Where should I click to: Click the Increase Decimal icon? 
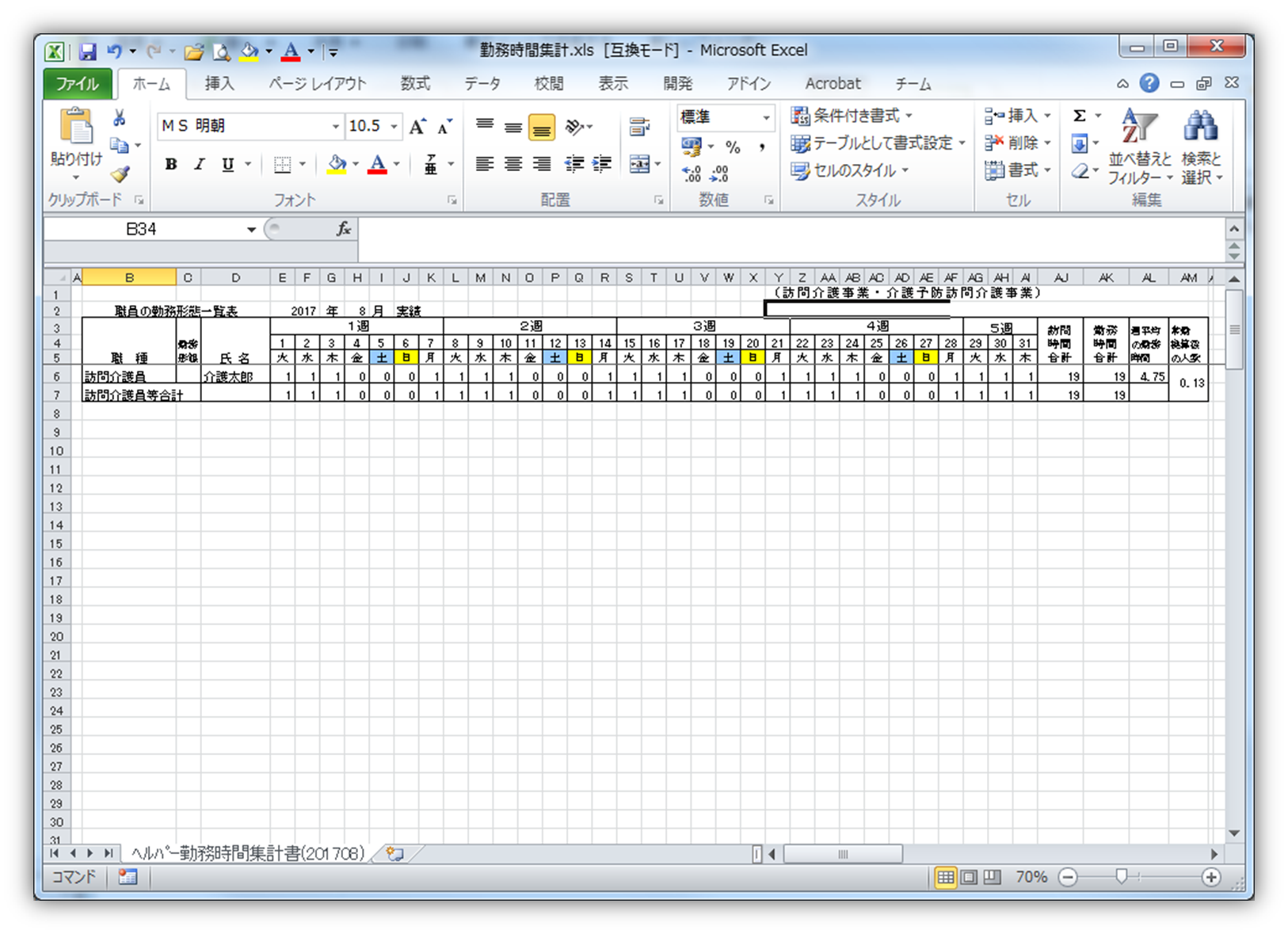pos(692,173)
